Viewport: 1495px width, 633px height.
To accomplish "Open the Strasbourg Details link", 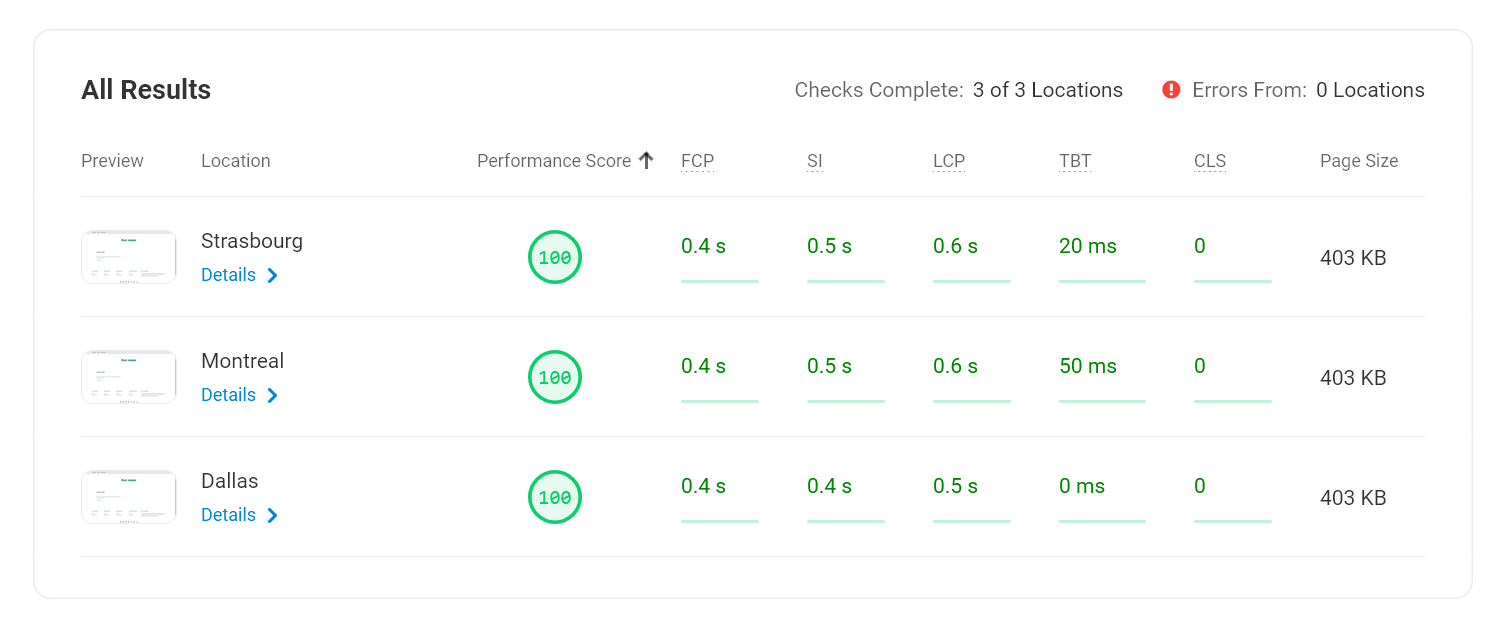I will pos(228,275).
